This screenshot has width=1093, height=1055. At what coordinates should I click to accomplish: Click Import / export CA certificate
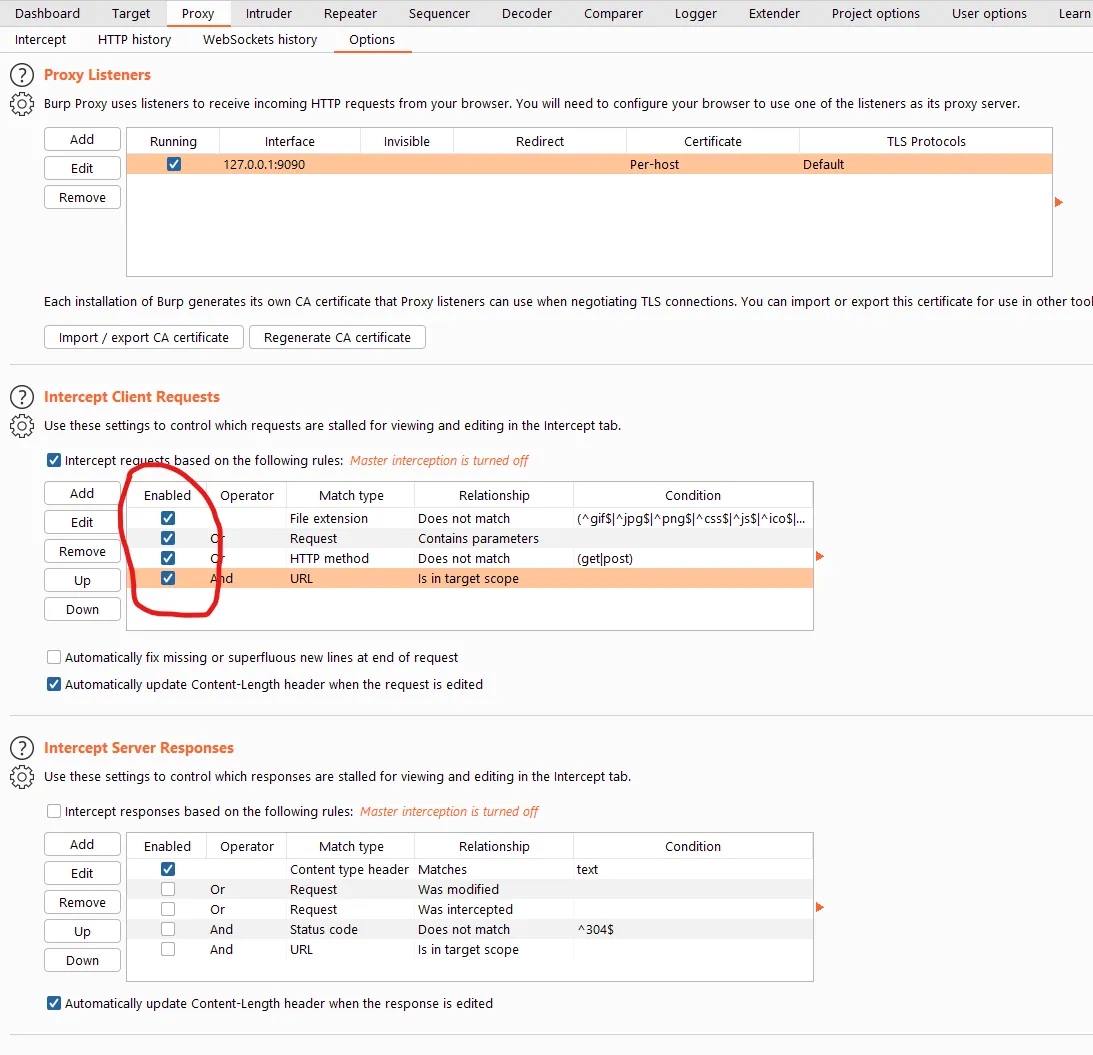pyautogui.click(x=144, y=337)
